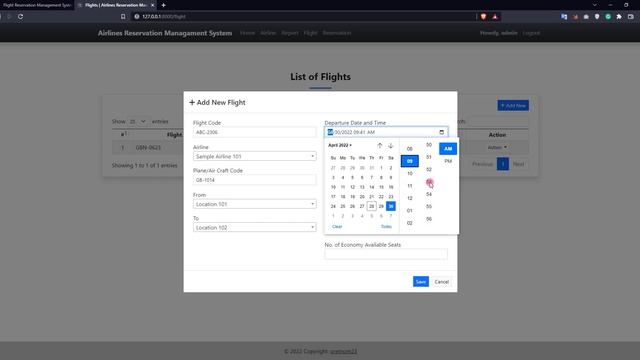Click the Logout link
The height and width of the screenshot is (360, 640).
pyautogui.click(x=531, y=33)
